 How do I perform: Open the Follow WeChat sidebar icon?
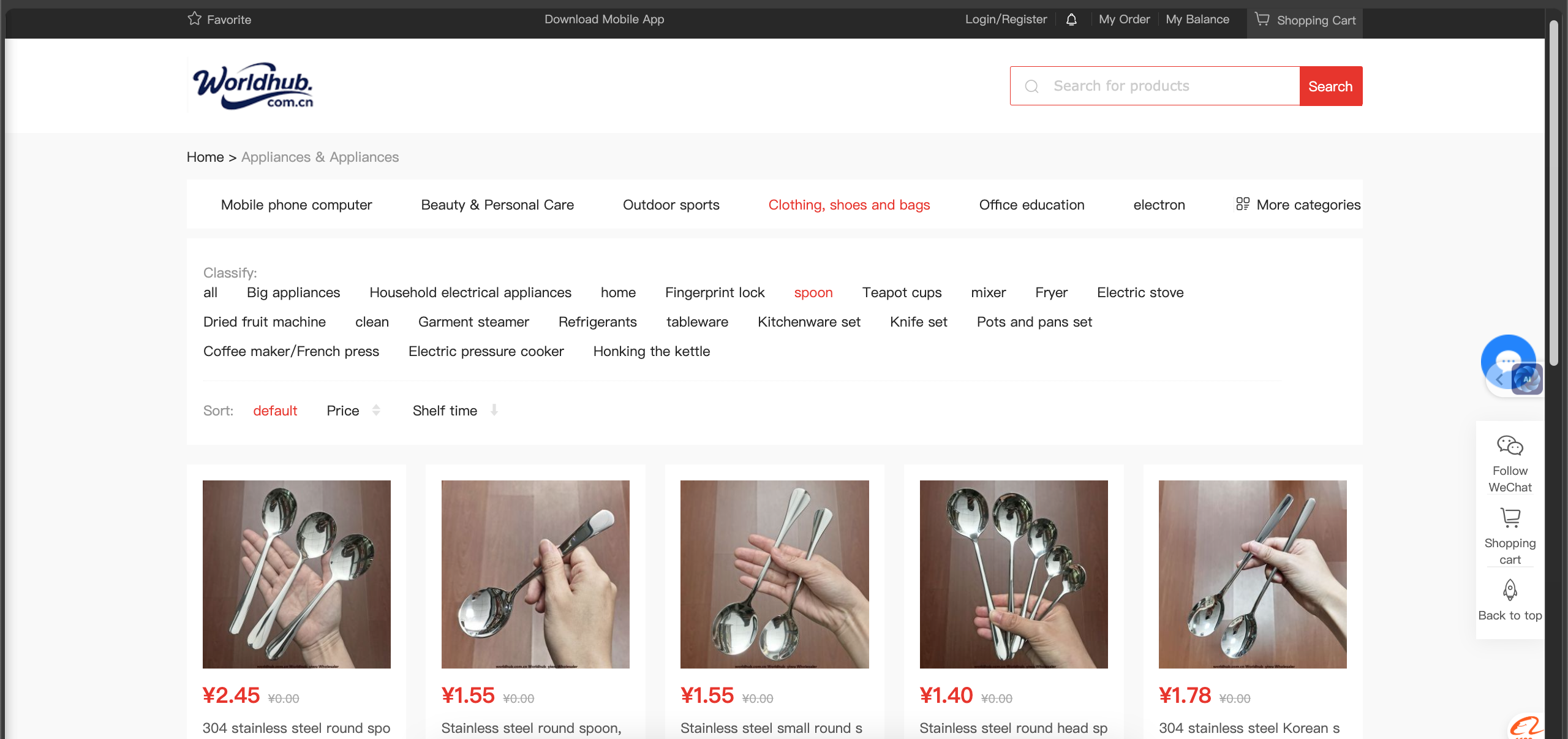(x=1510, y=445)
